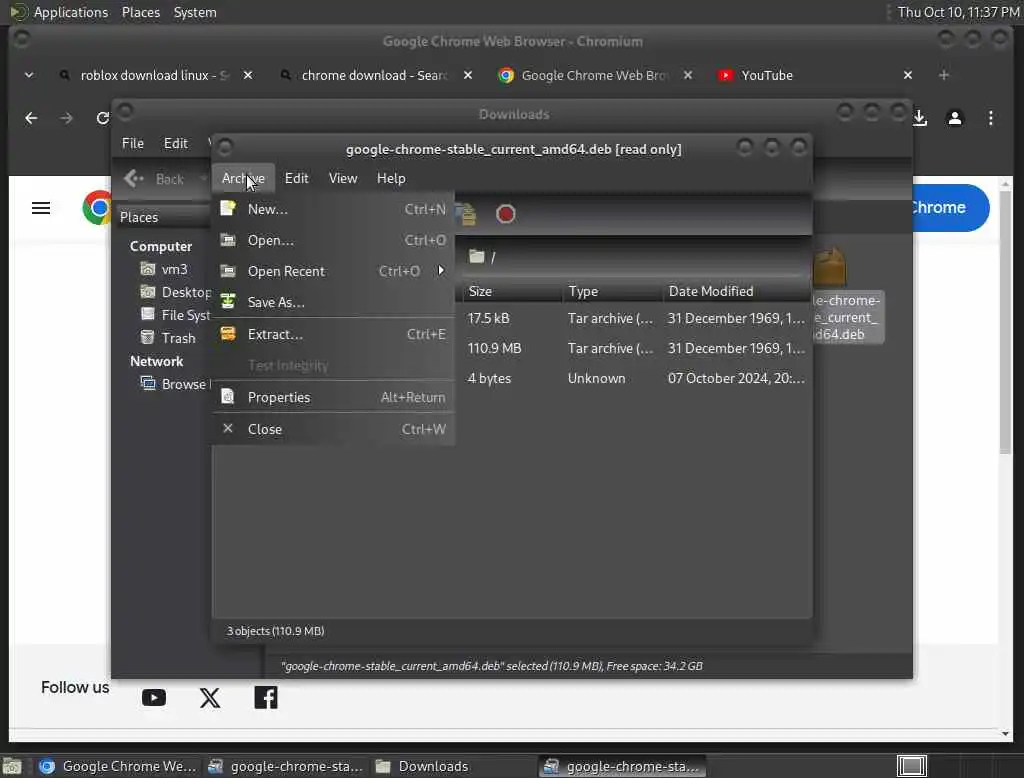Go forward in Chromium browser
Screen dimensions: 1024x778
coord(66,118)
